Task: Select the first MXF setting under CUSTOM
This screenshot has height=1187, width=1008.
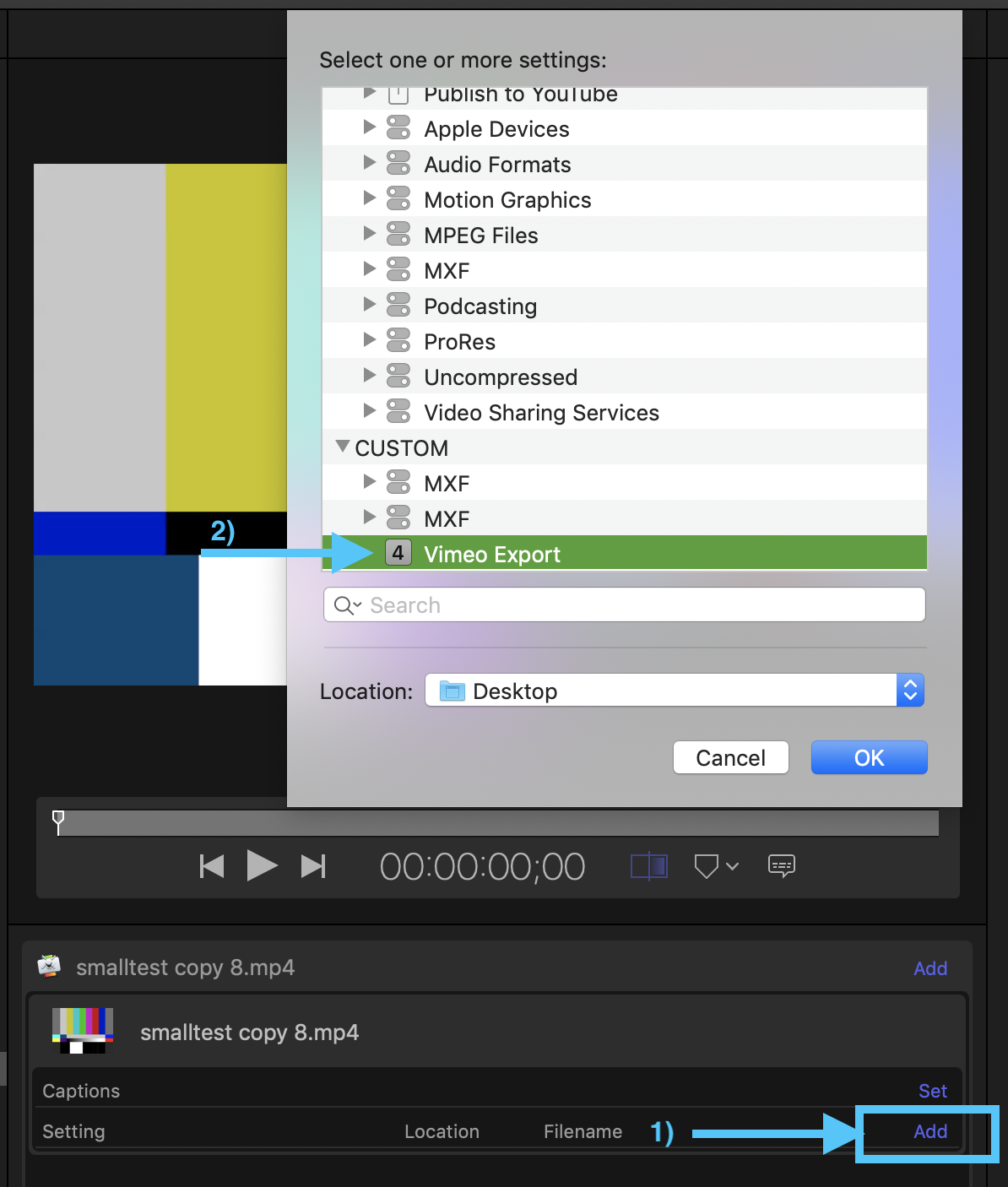Action: tap(447, 482)
